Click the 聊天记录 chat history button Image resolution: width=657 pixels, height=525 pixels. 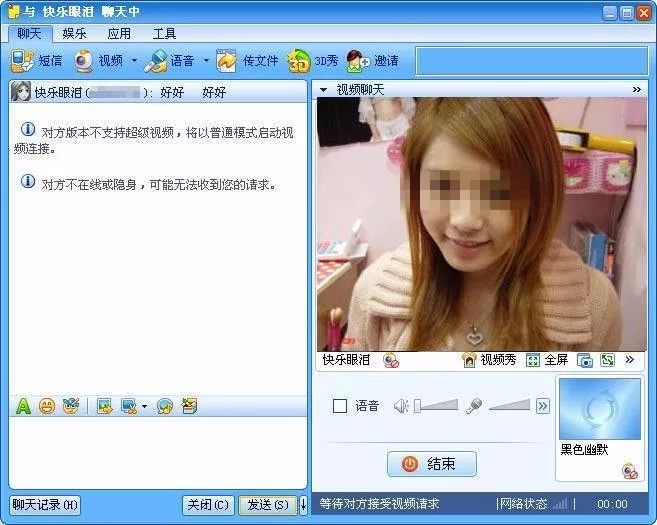coord(45,505)
